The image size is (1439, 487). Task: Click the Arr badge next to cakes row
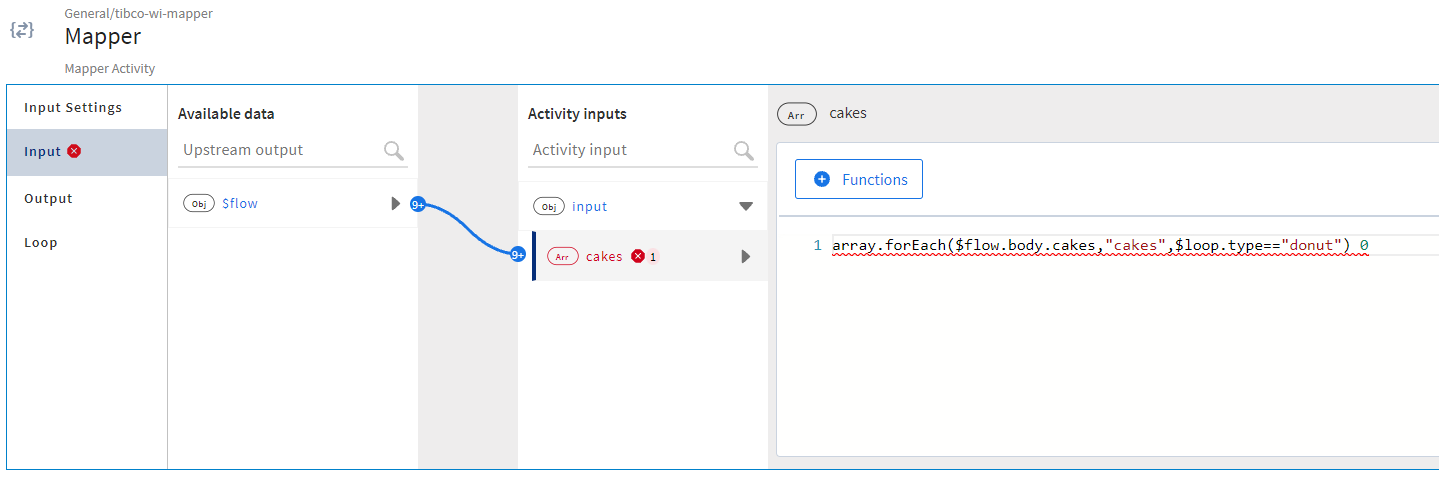tap(562, 257)
